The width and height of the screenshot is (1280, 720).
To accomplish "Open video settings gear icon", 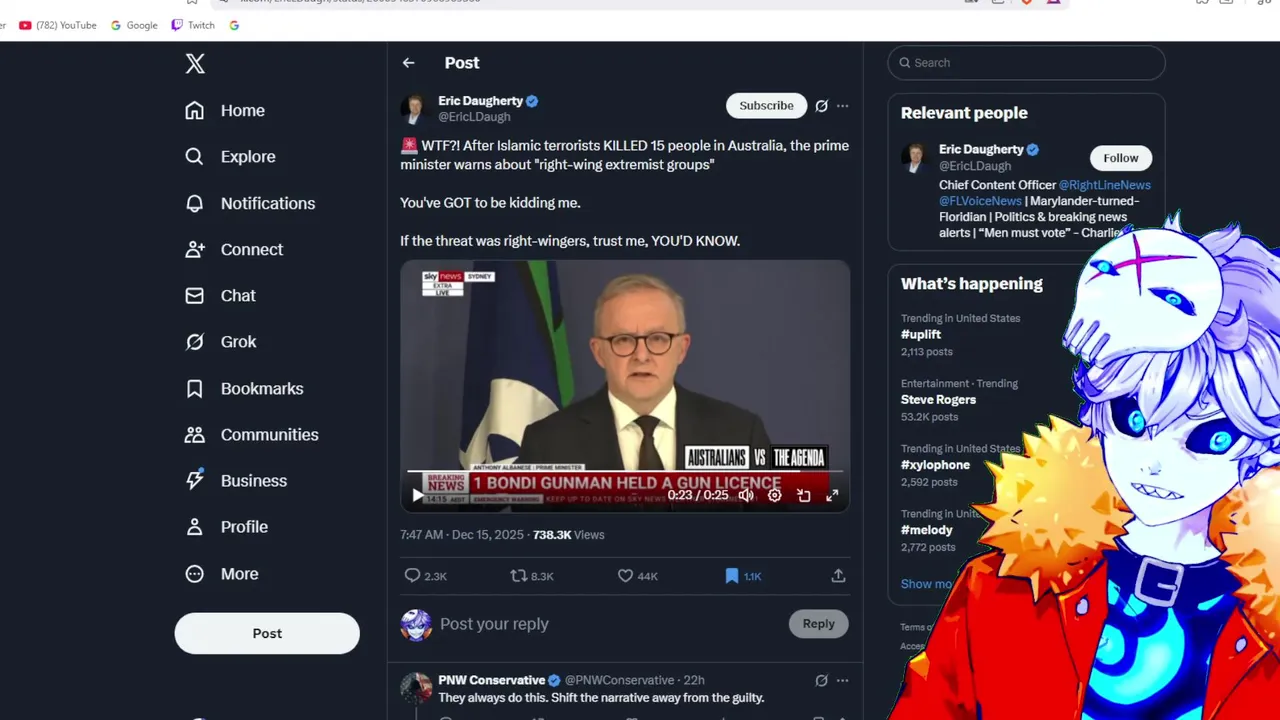I will [774, 495].
